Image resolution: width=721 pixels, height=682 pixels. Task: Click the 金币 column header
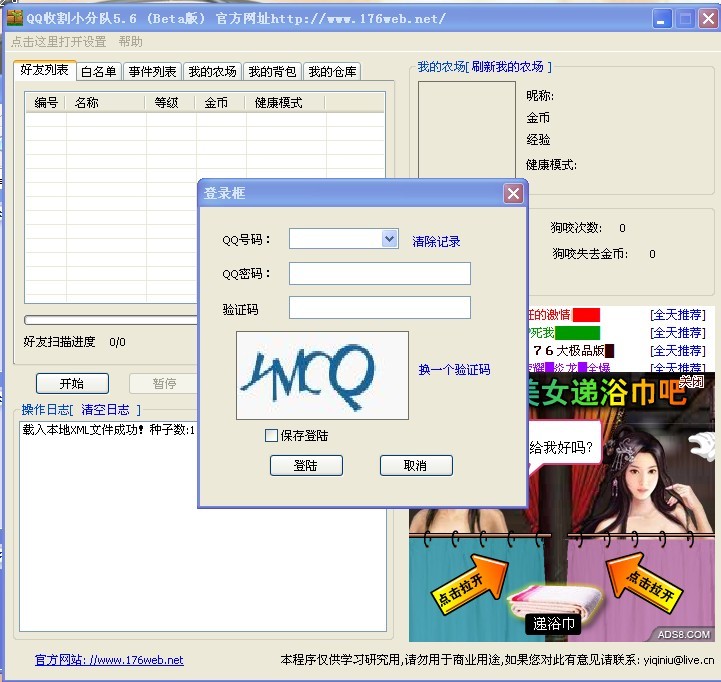[x=221, y=103]
